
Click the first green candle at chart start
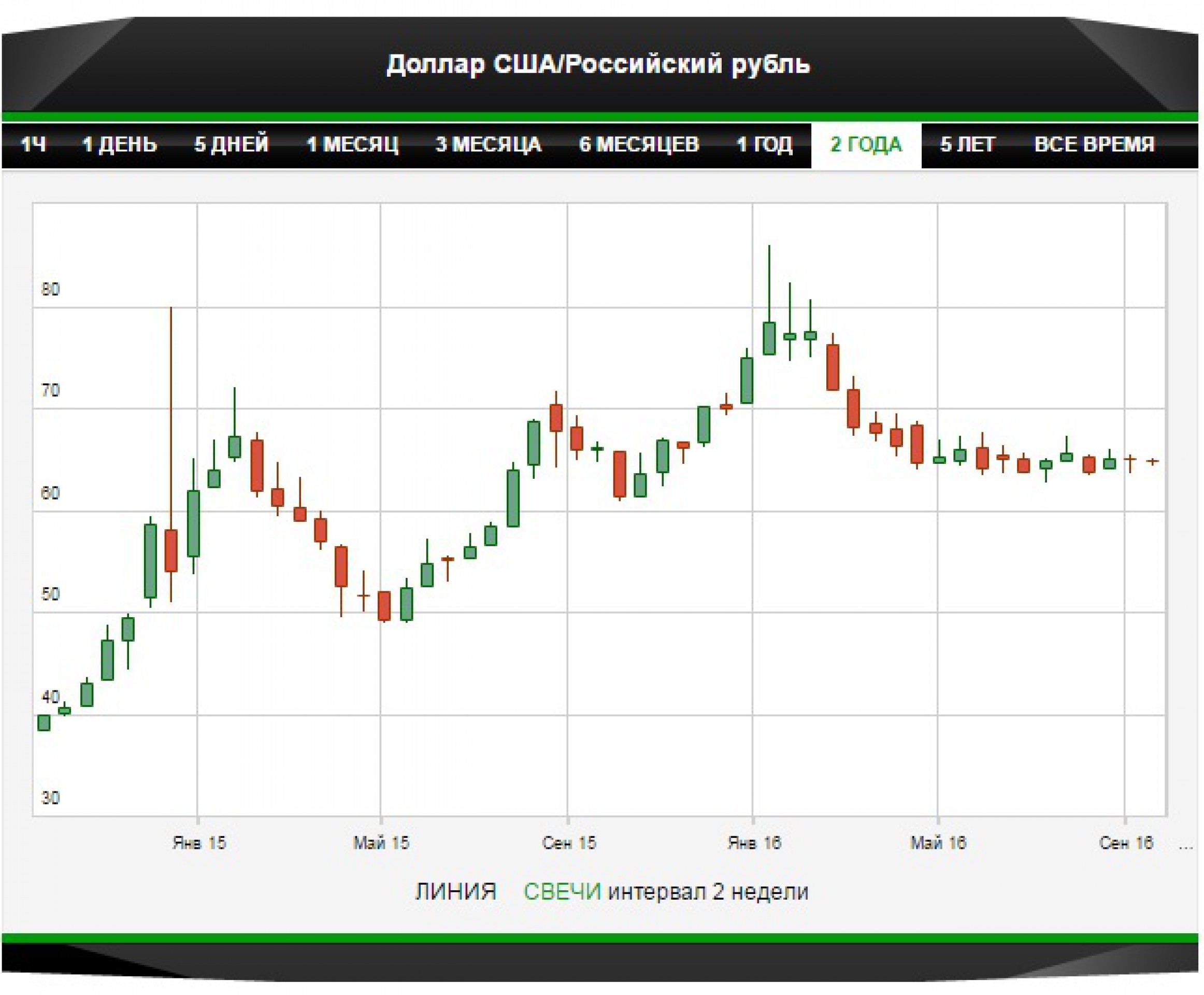[44, 723]
